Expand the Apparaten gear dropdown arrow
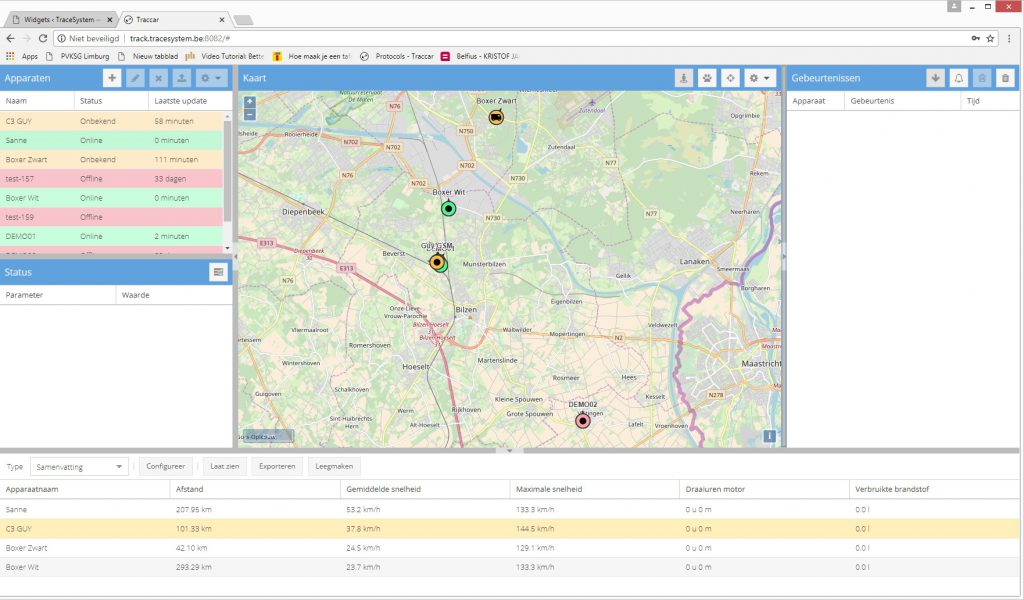Image resolution: width=1024 pixels, height=600 pixels. (x=217, y=78)
